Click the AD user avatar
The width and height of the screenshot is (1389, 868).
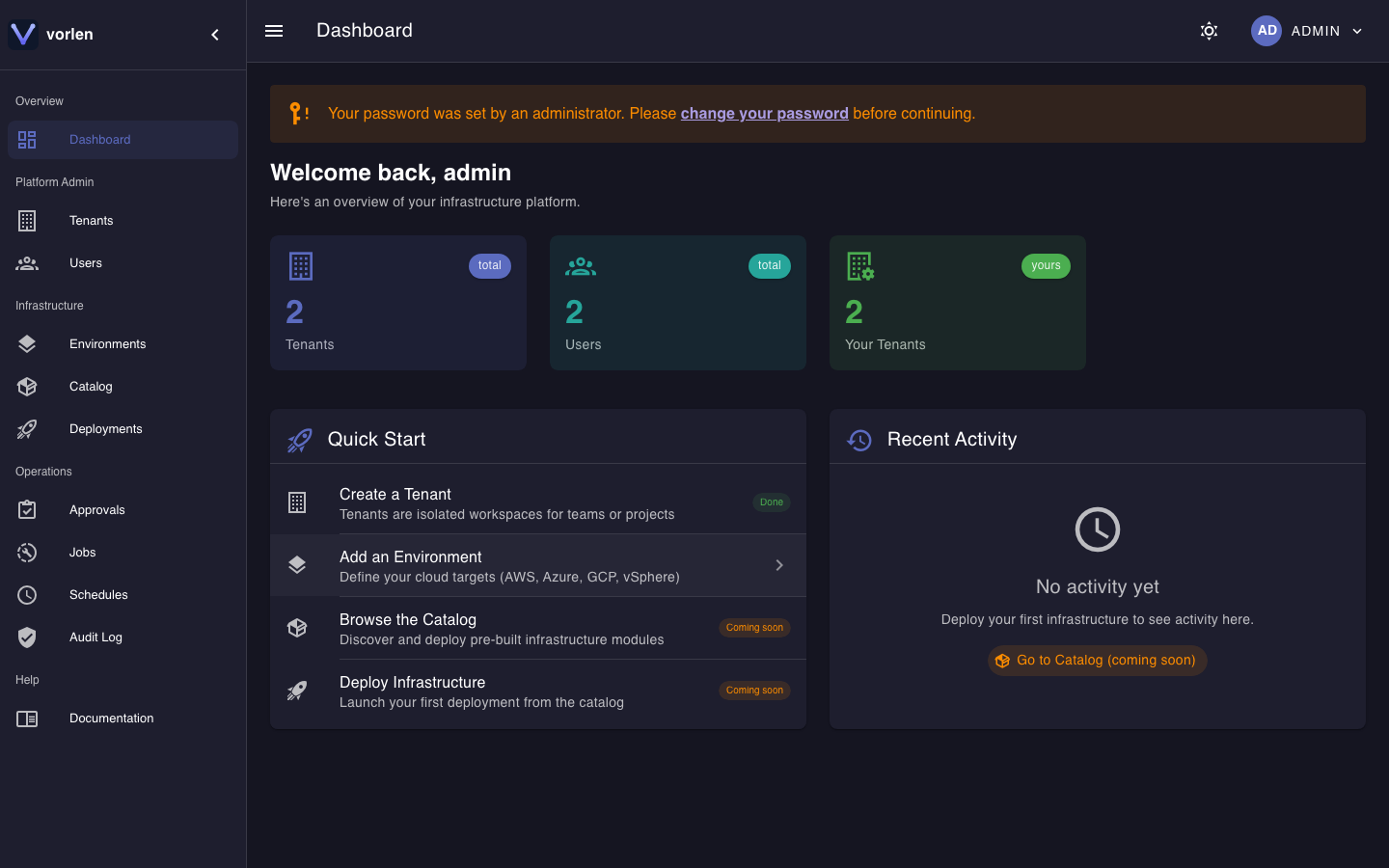tap(1266, 31)
